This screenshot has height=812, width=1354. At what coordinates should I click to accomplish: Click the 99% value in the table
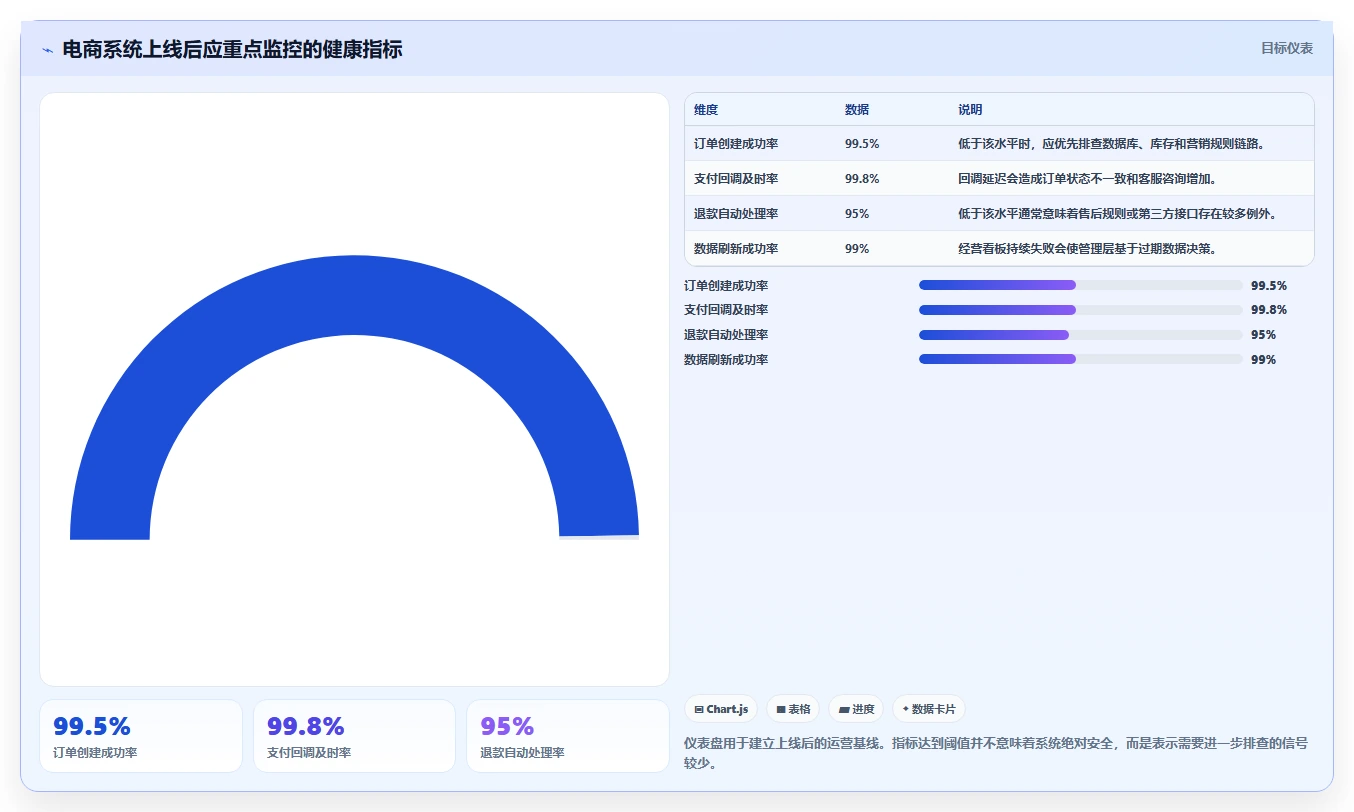point(857,249)
